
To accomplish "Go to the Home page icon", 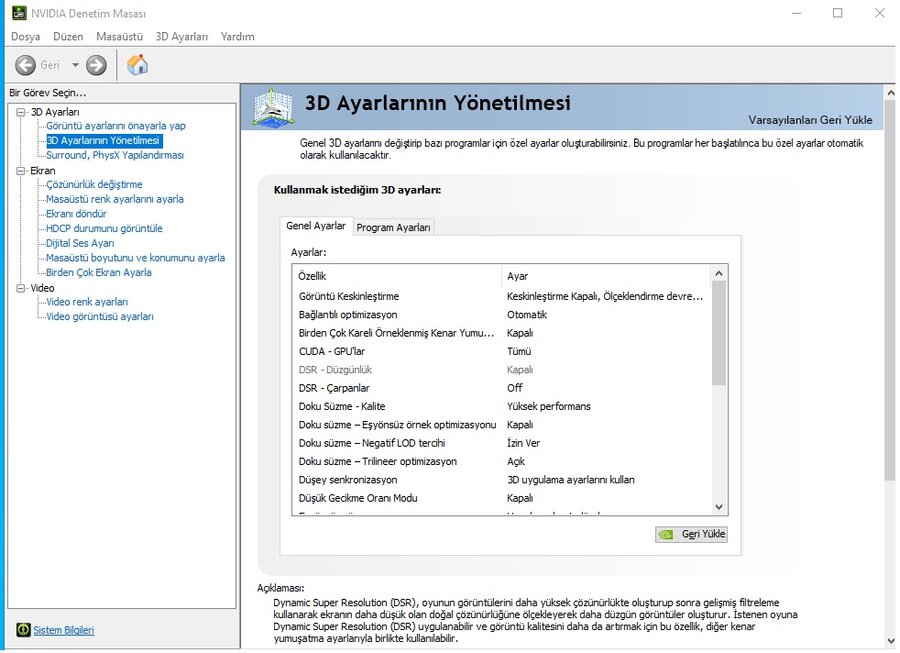I will pos(137,65).
